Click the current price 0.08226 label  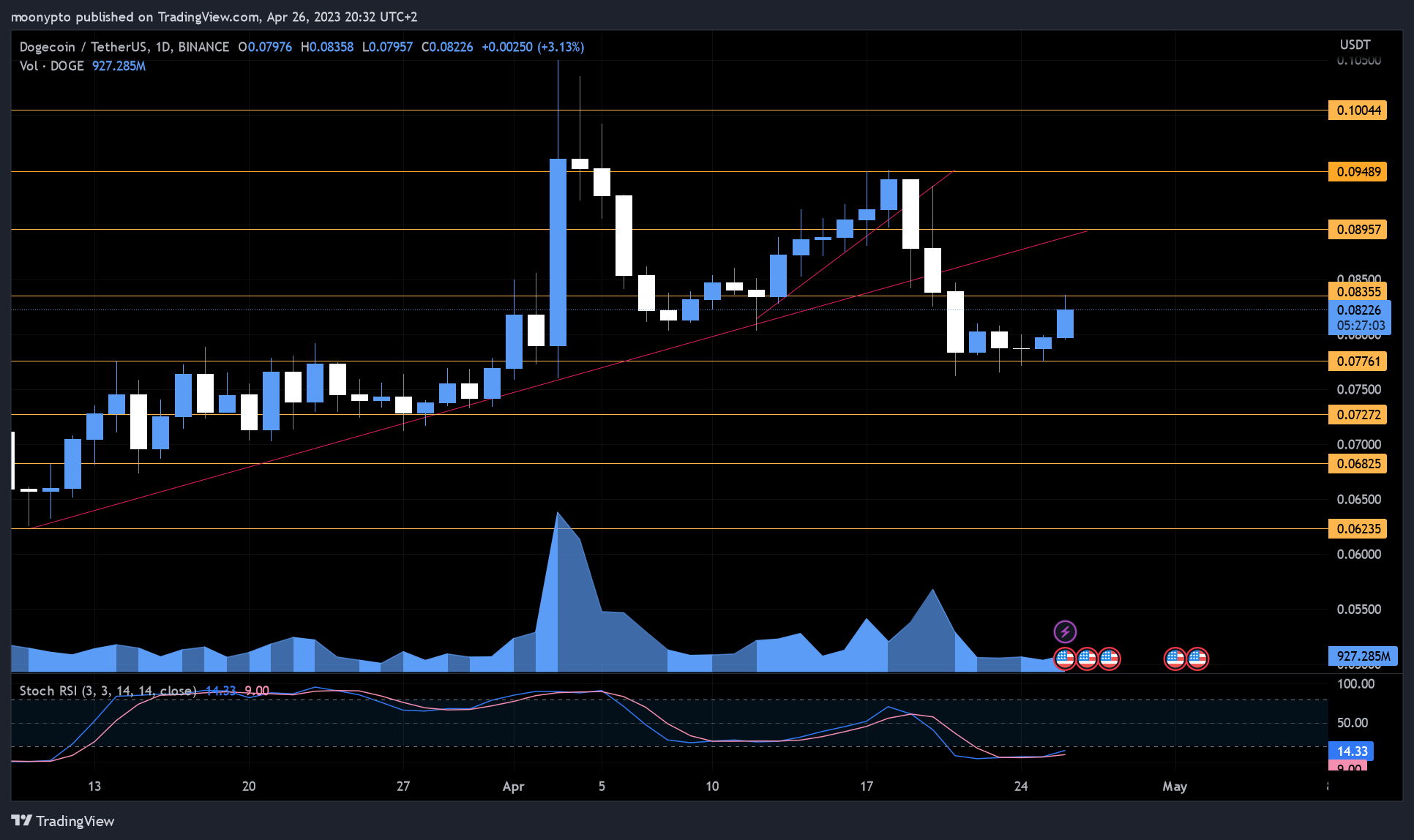(1359, 310)
